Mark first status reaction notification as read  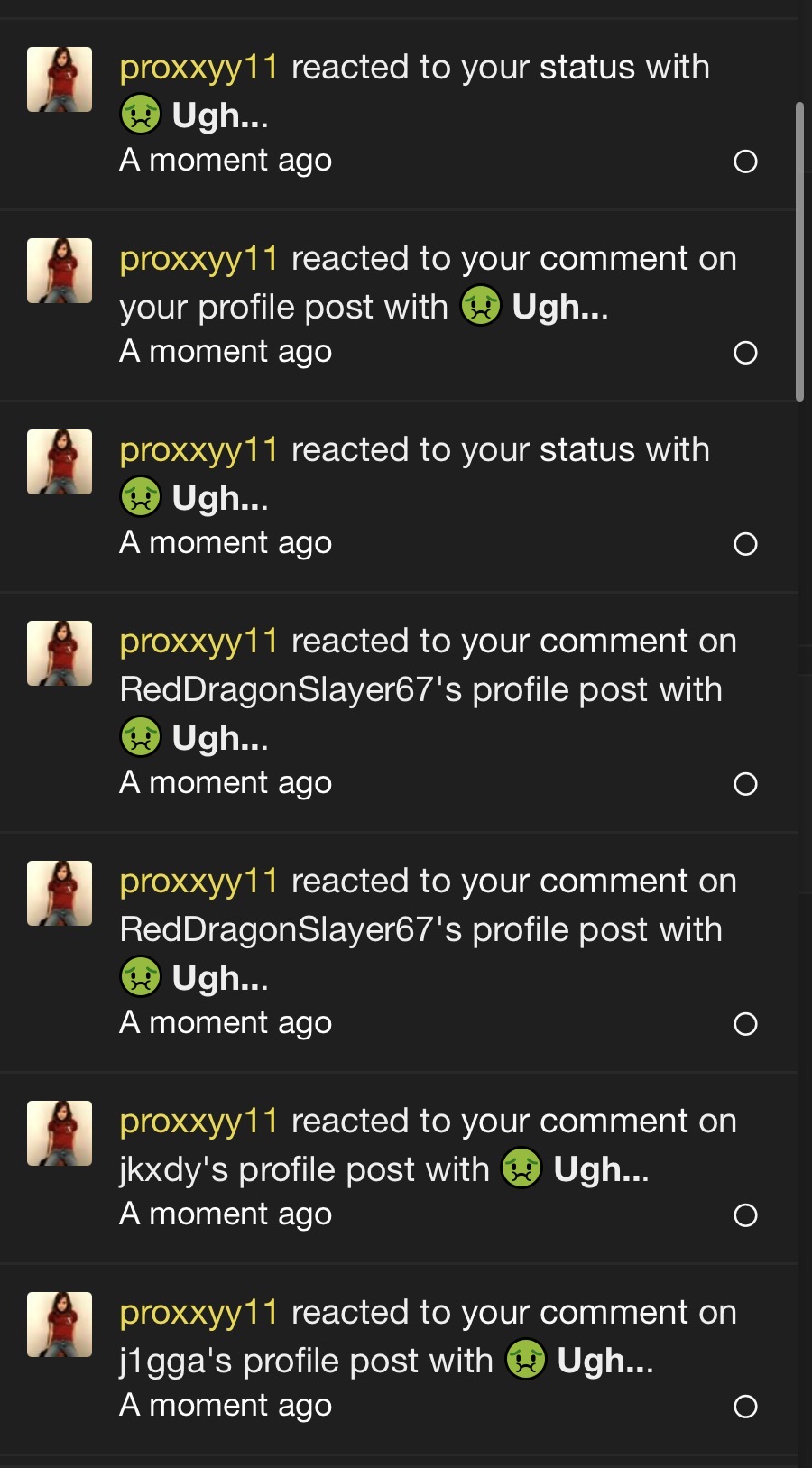pos(745,162)
